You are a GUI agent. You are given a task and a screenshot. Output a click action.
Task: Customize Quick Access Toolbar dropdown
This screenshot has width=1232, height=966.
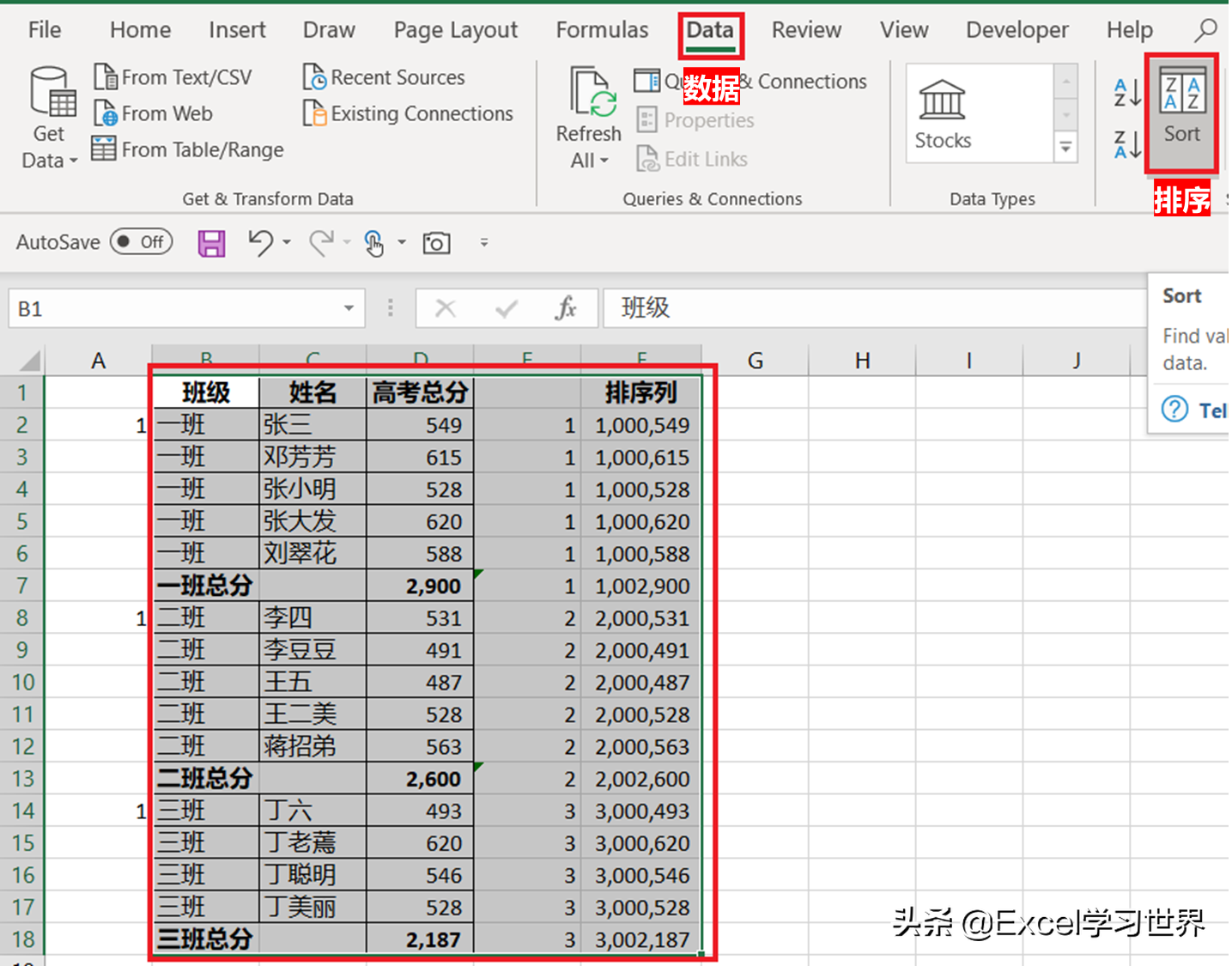[484, 243]
